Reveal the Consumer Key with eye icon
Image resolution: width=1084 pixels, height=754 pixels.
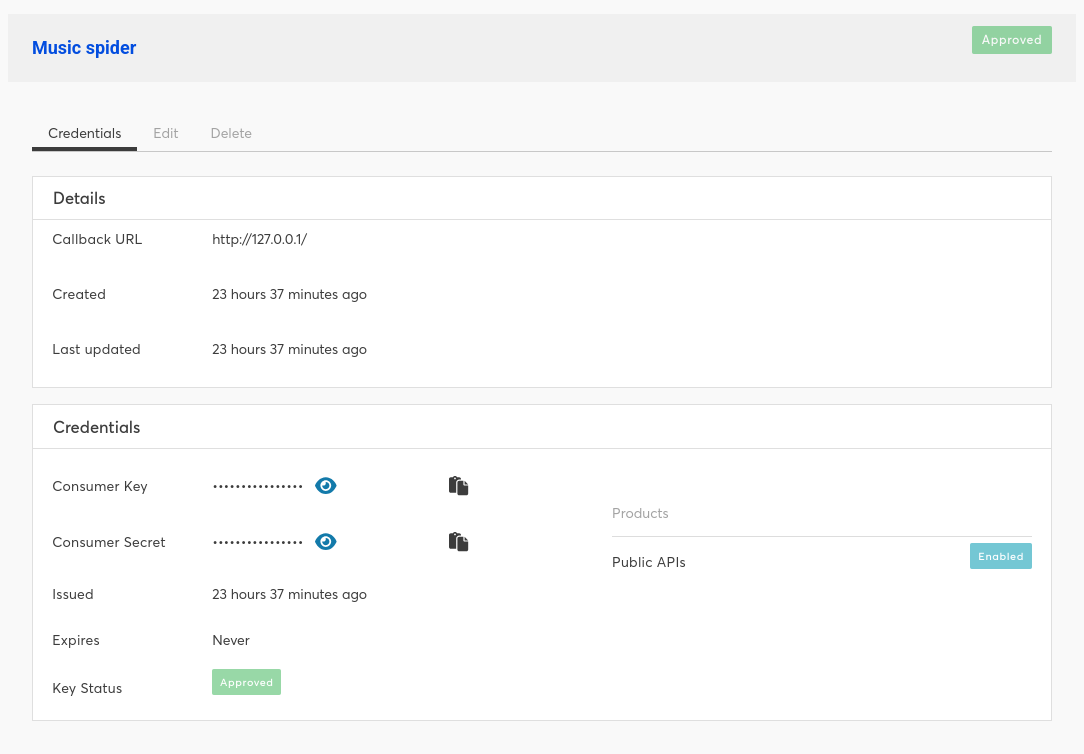coord(326,486)
